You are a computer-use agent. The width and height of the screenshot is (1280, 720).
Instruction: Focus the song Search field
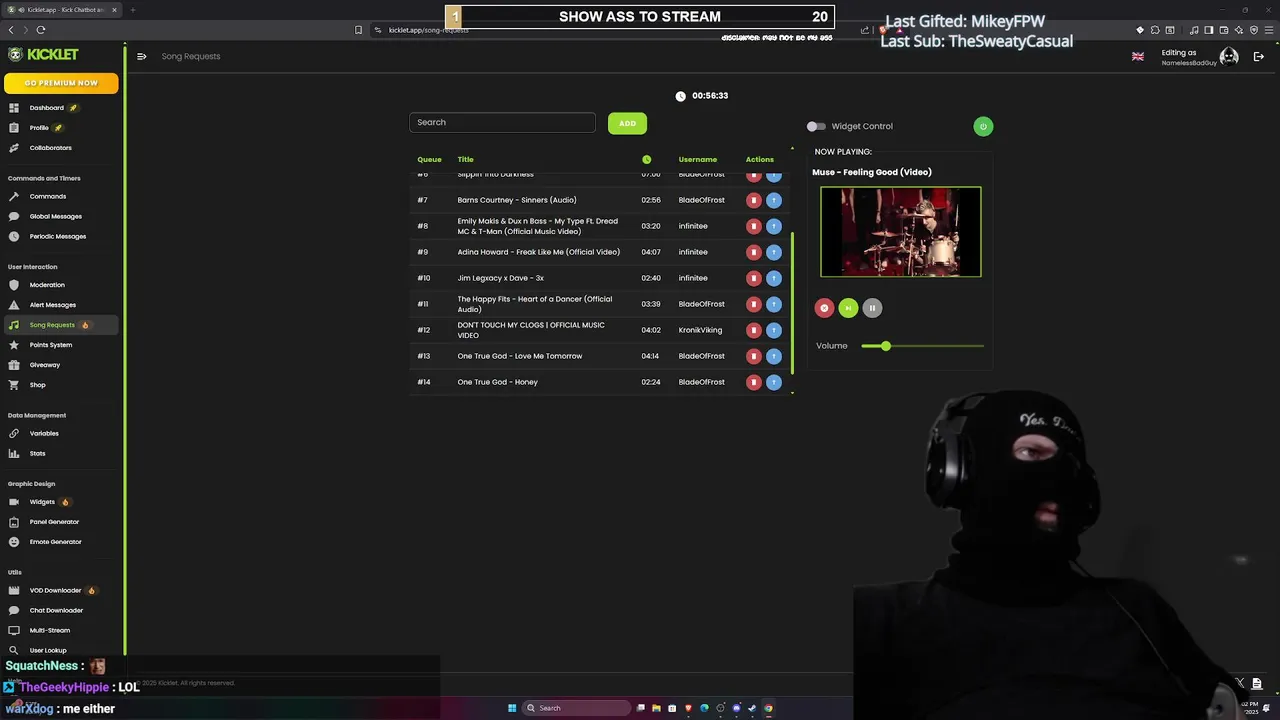pyautogui.click(x=502, y=122)
